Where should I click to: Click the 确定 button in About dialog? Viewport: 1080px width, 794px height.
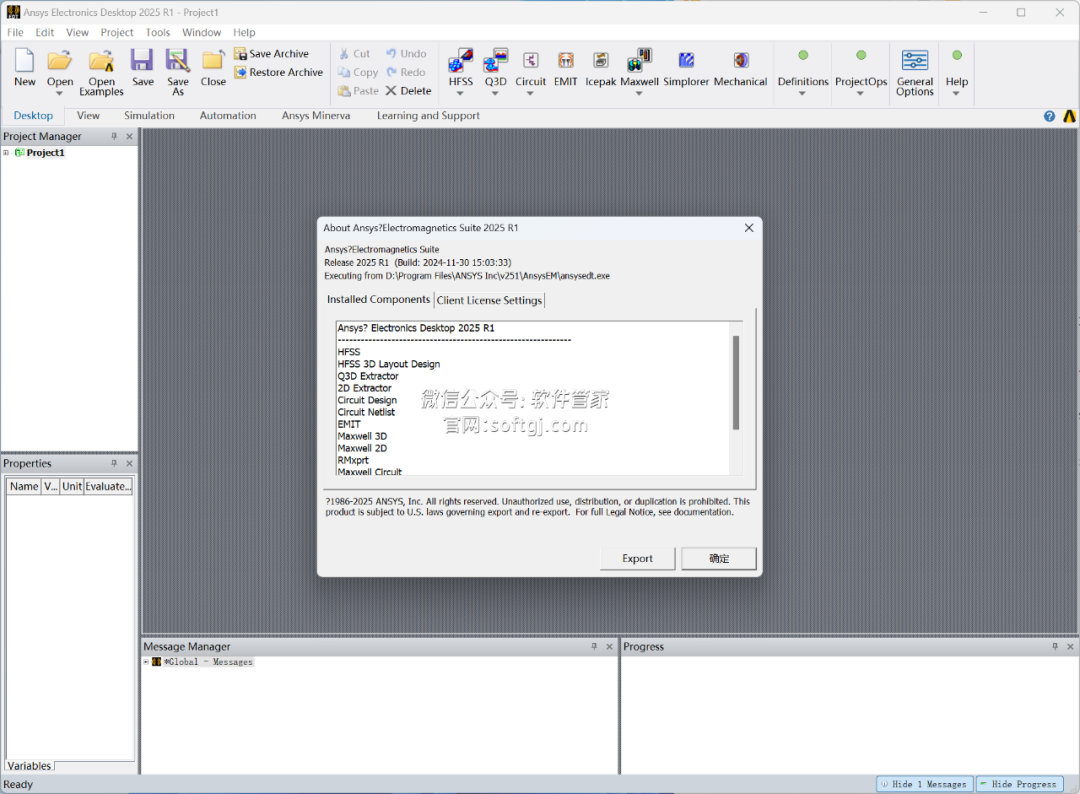click(x=718, y=558)
